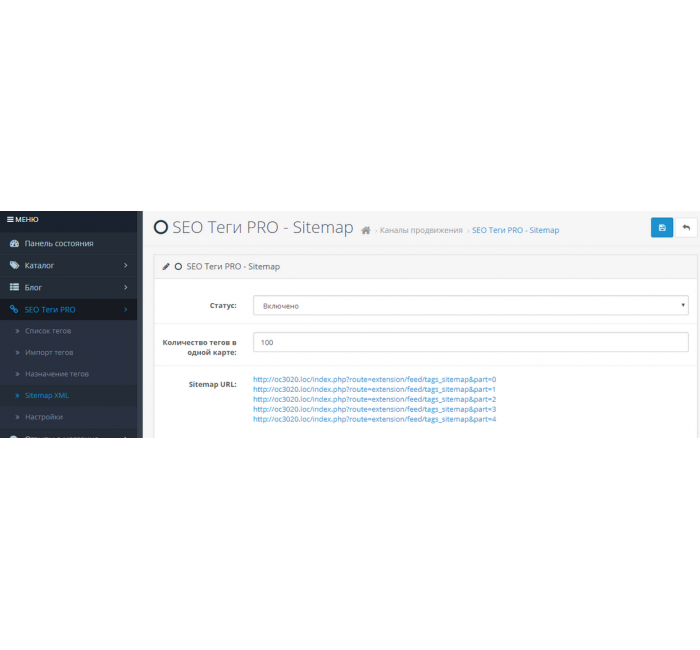Open Панель состояния menu item
Screen dimensions: 700x650
68,243
